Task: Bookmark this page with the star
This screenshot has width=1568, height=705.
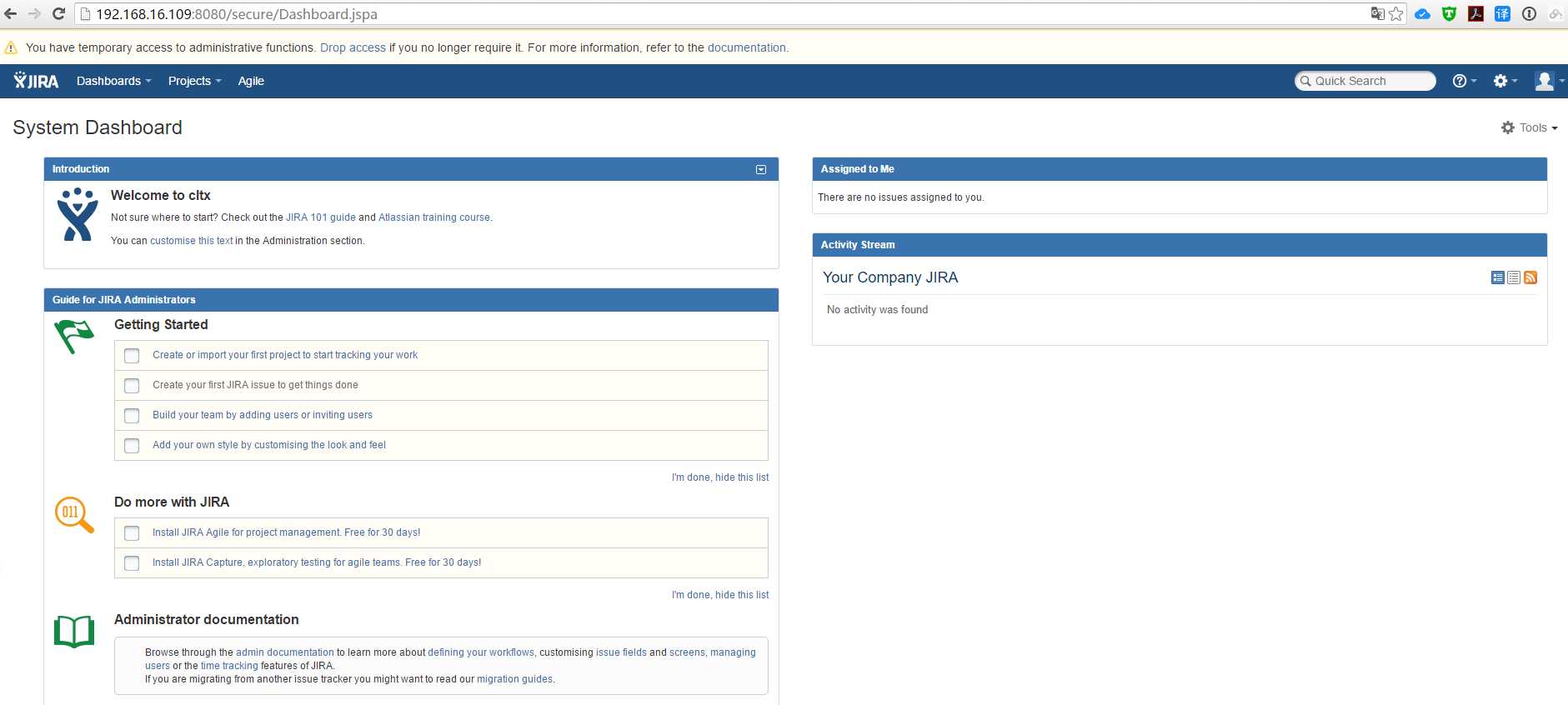Action: click(1396, 14)
